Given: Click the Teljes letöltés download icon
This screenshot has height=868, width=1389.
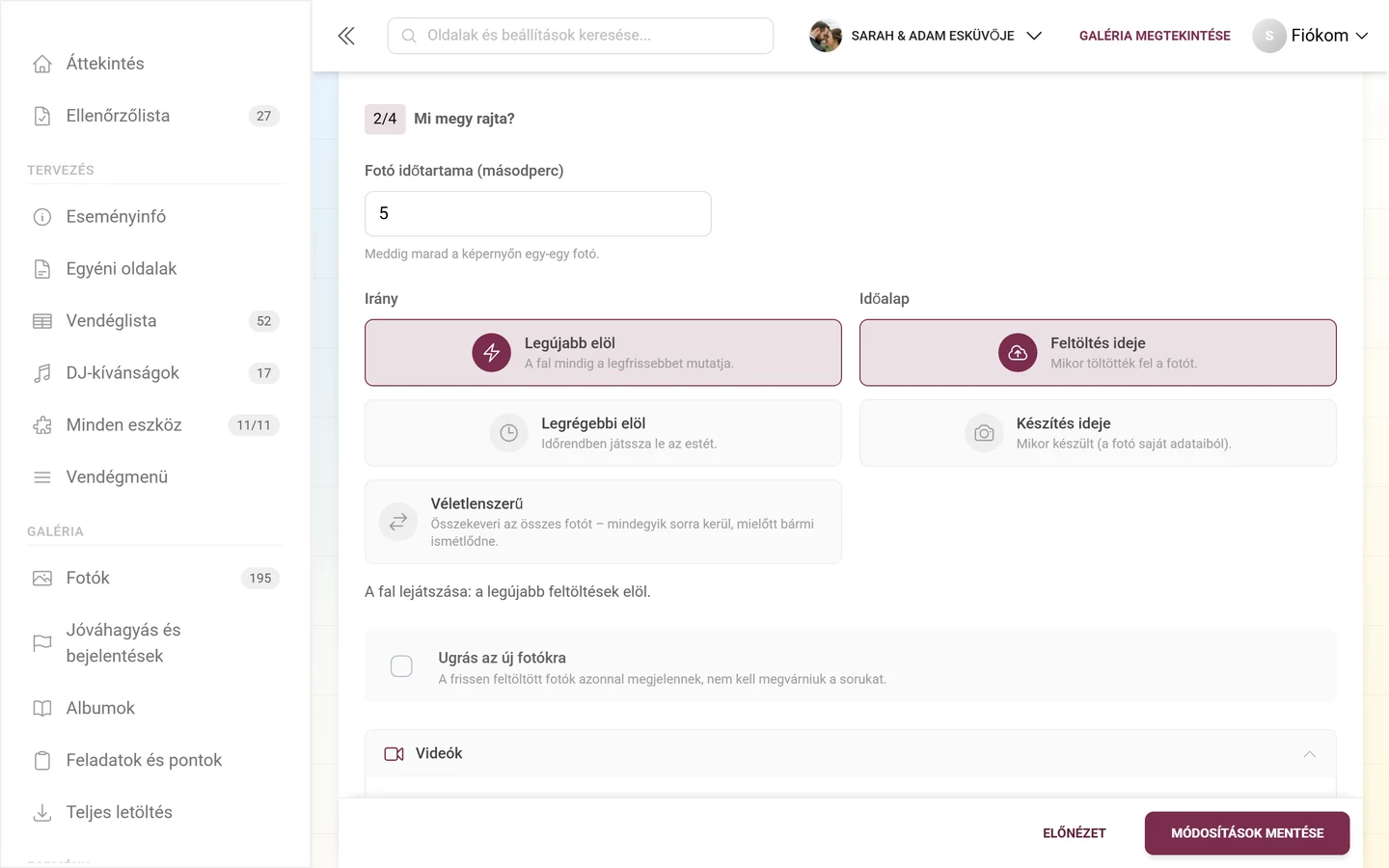Looking at the screenshot, I should click(x=42, y=813).
